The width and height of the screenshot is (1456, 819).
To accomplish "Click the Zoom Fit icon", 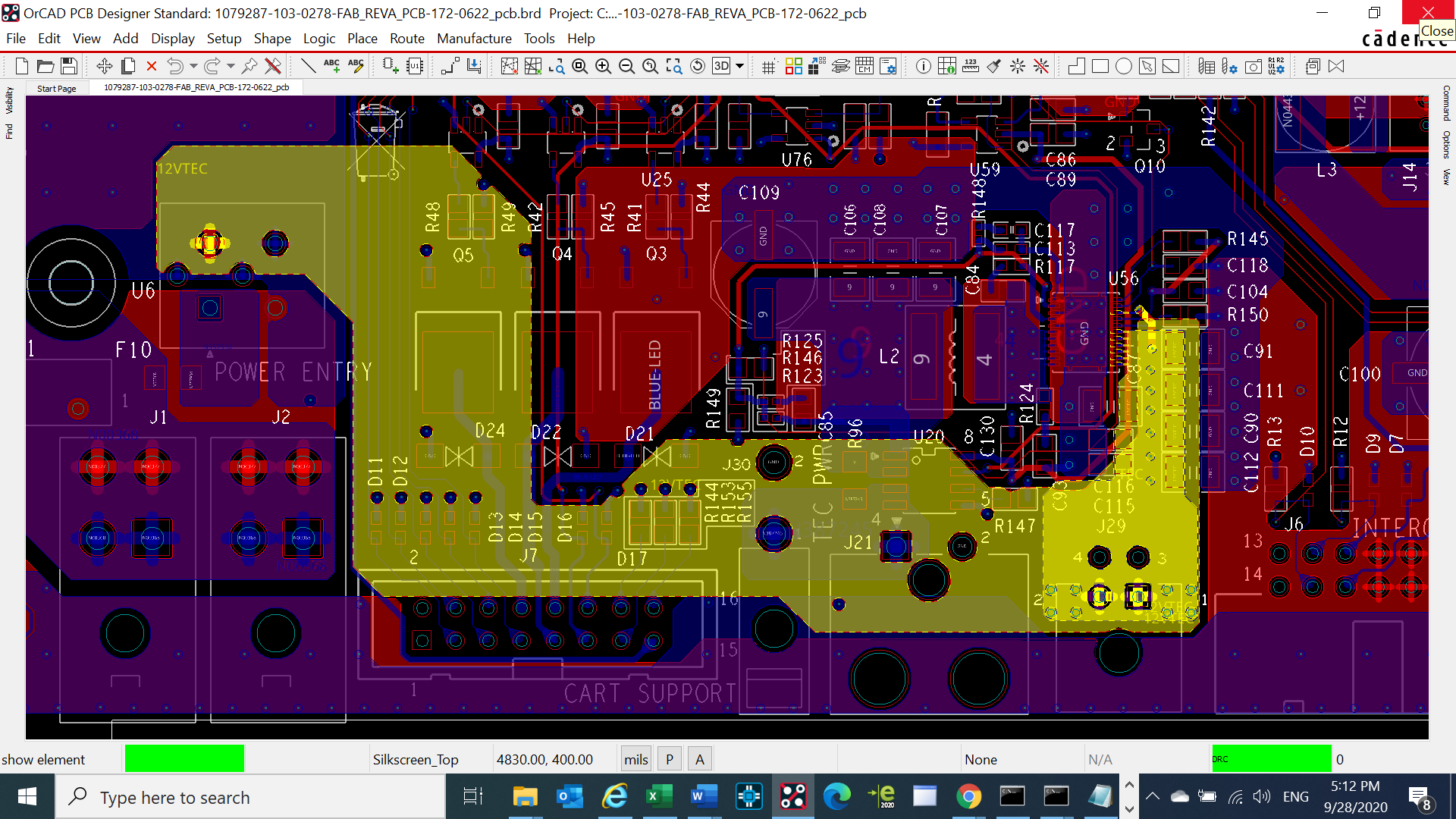I will (x=580, y=67).
